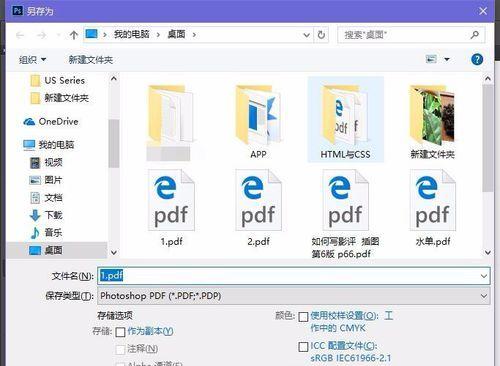Expand breadcrumb chevron after 桌面
Screen dimensions: 500x366
point(194,35)
